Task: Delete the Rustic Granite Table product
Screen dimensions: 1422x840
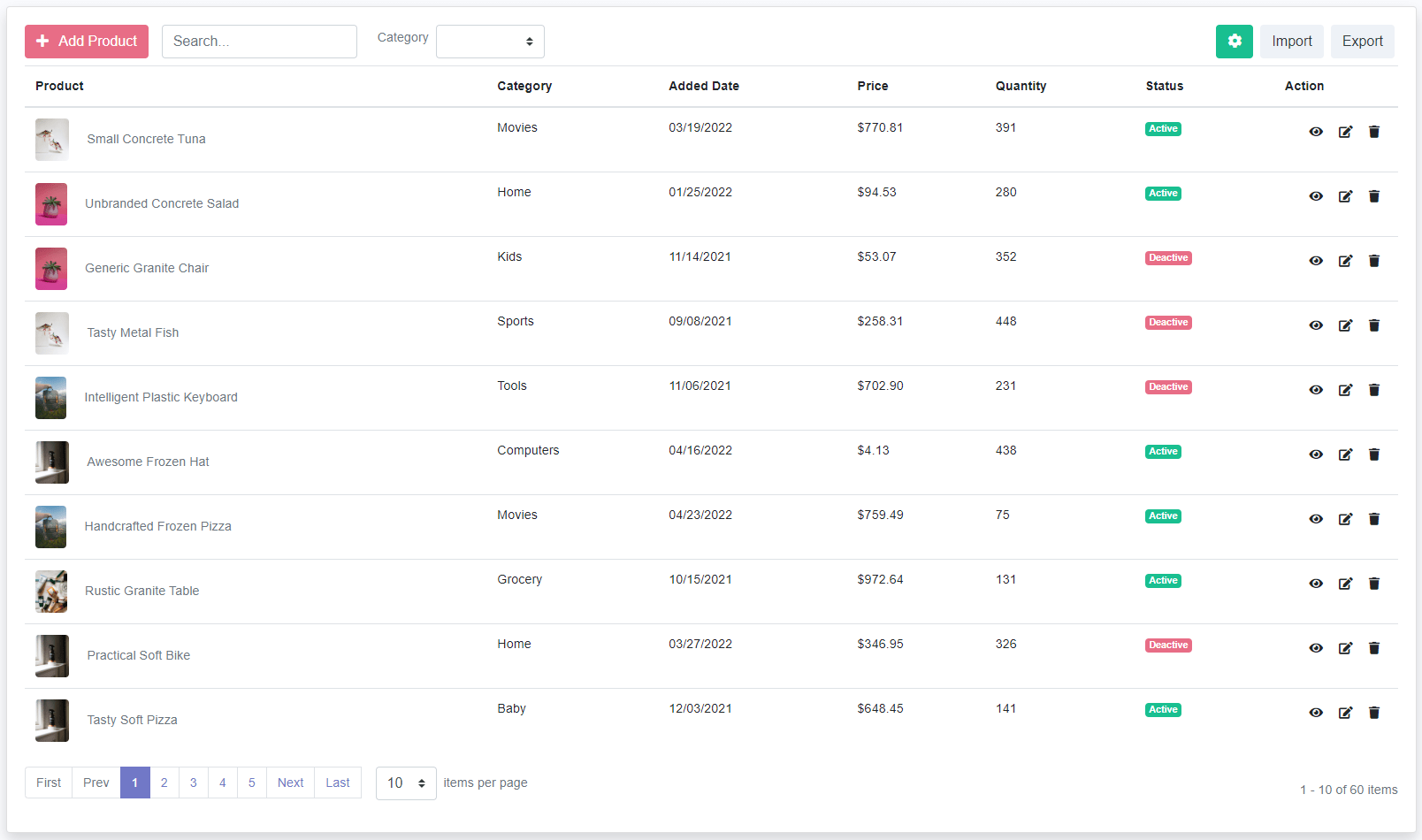Action: (1374, 584)
